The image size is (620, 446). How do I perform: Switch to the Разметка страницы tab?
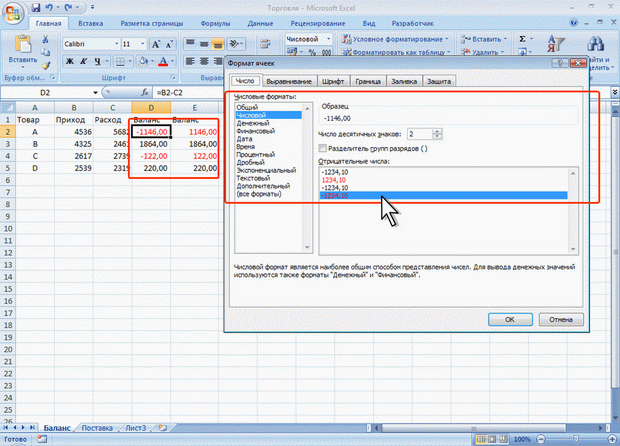click(152, 23)
